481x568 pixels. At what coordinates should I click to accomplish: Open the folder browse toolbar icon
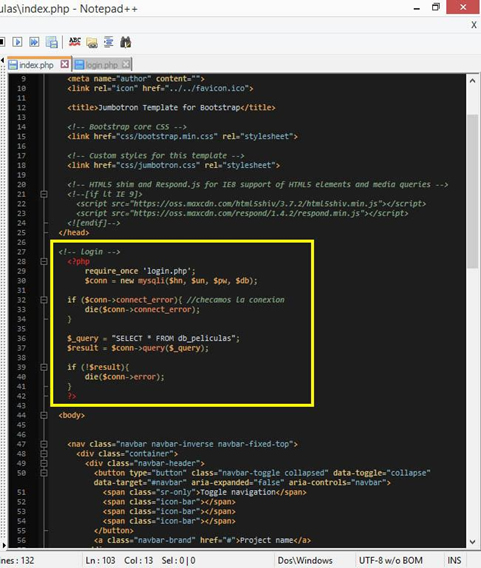pos(92,43)
